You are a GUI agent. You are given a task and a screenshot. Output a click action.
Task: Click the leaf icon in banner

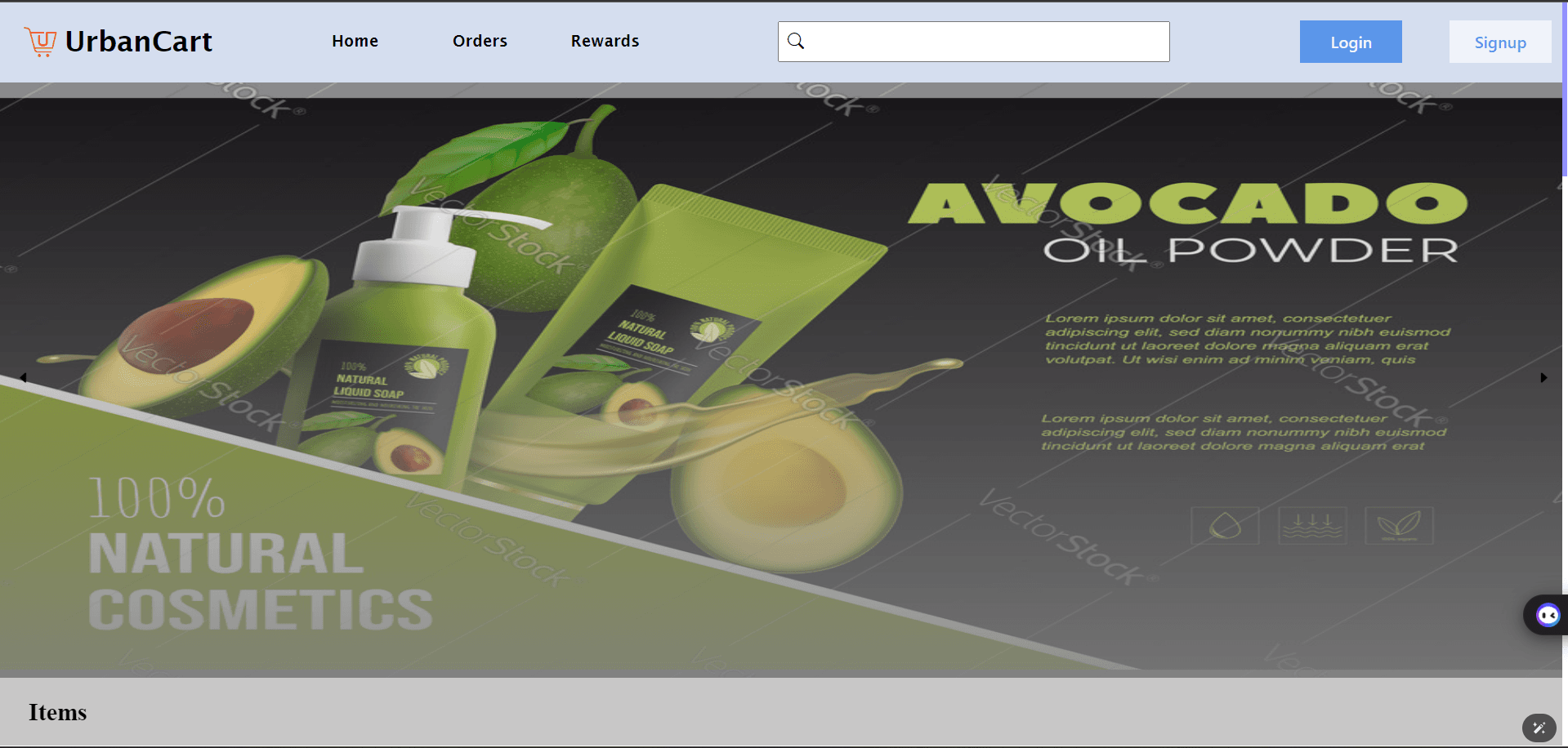1398,525
